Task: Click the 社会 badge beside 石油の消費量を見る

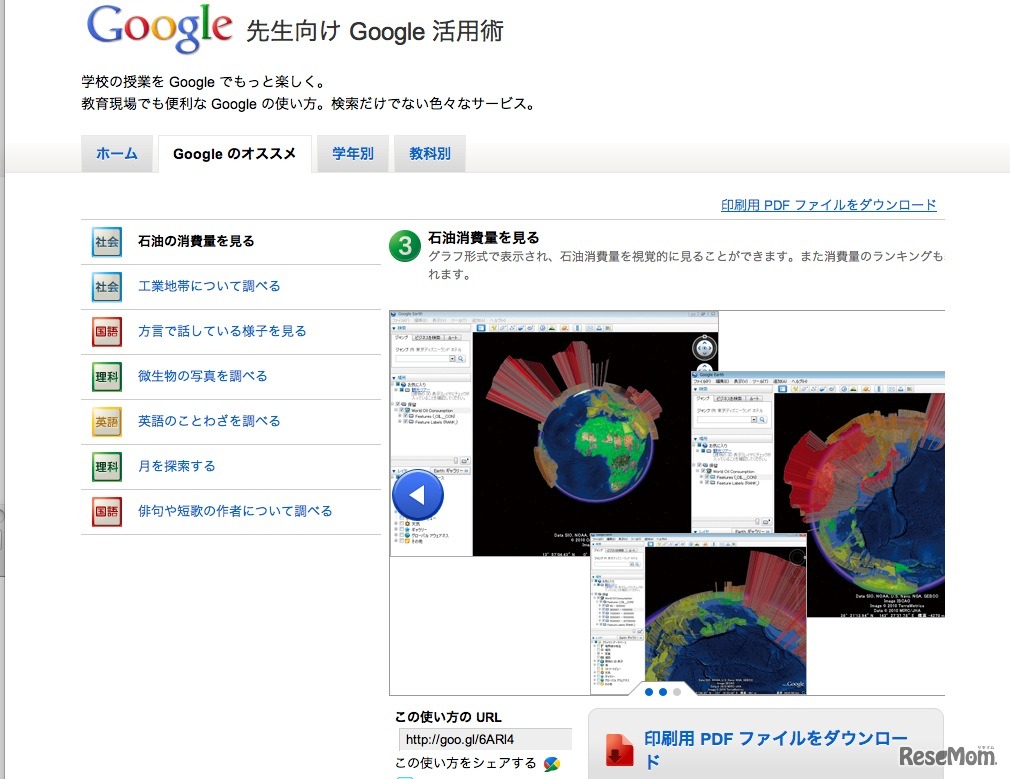Action: coord(106,241)
